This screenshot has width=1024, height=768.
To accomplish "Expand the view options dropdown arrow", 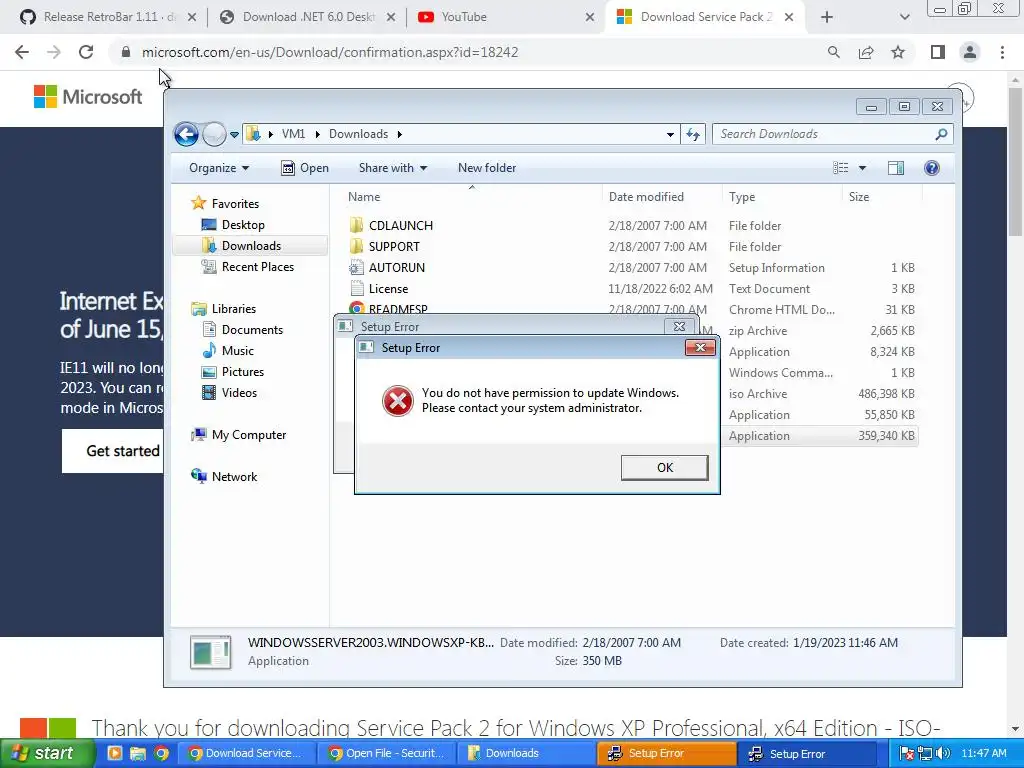I will [862, 168].
